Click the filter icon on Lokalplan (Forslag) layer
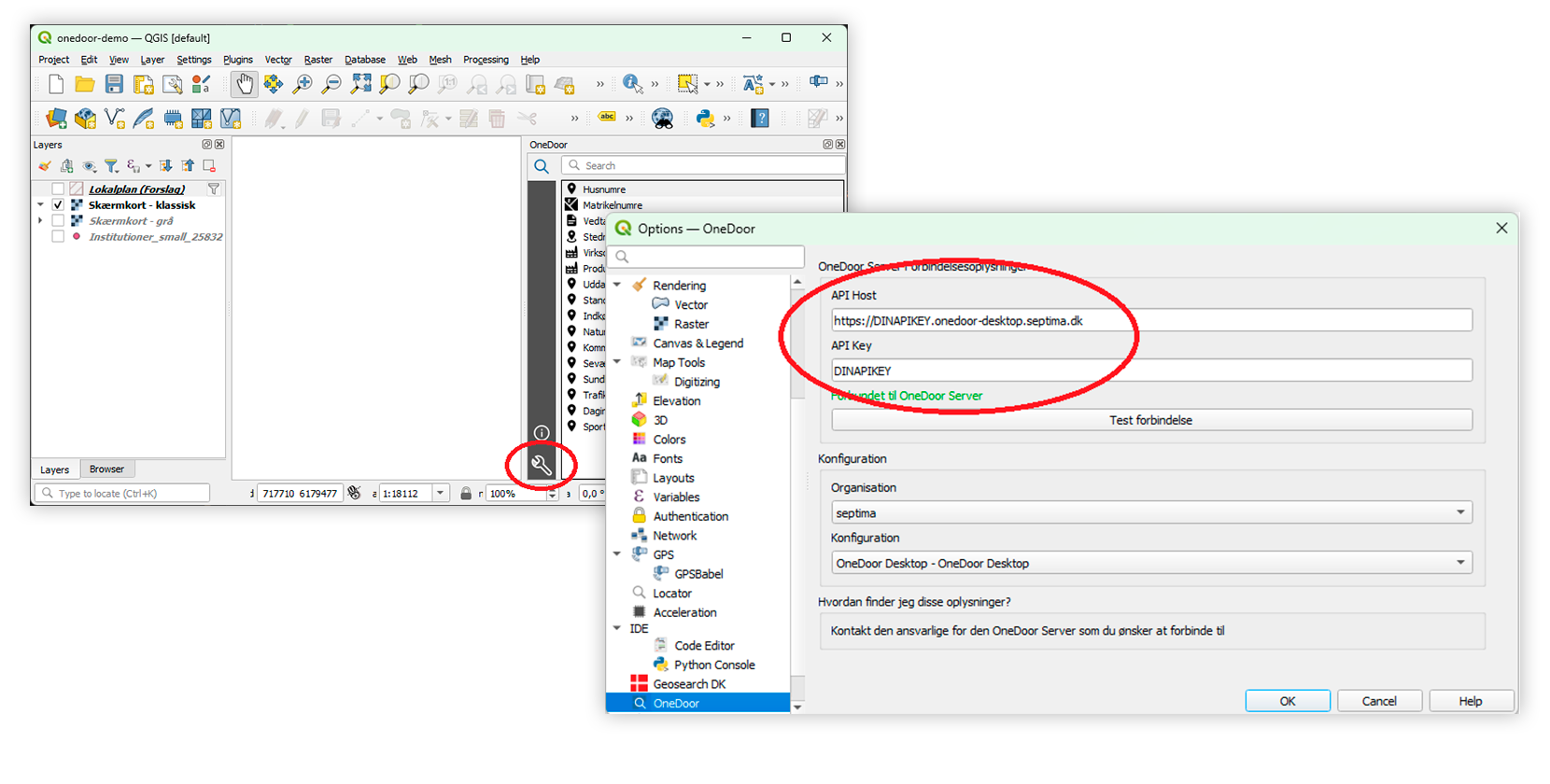The image size is (1550, 784). pyautogui.click(x=214, y=189)
